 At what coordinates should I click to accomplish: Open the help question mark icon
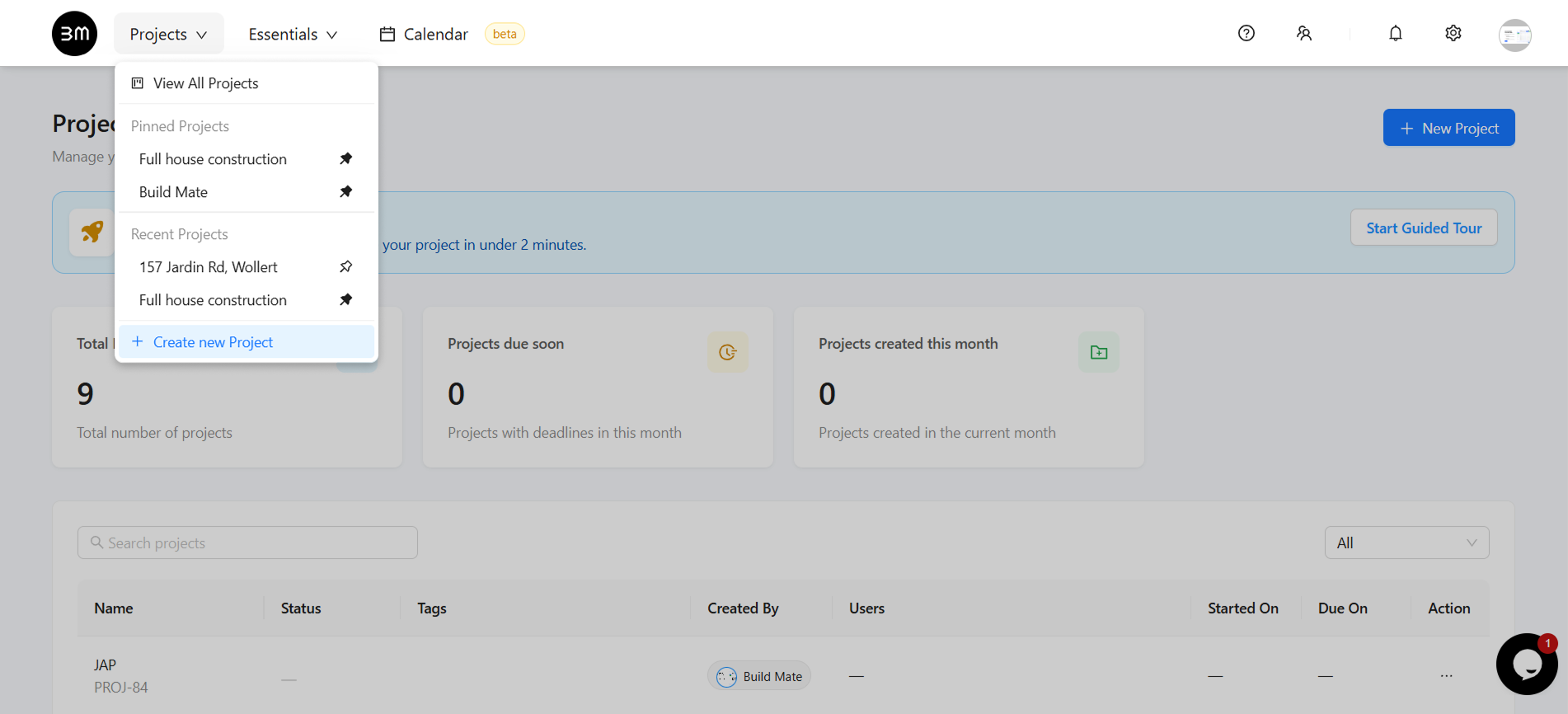(x=1246, y=33)
